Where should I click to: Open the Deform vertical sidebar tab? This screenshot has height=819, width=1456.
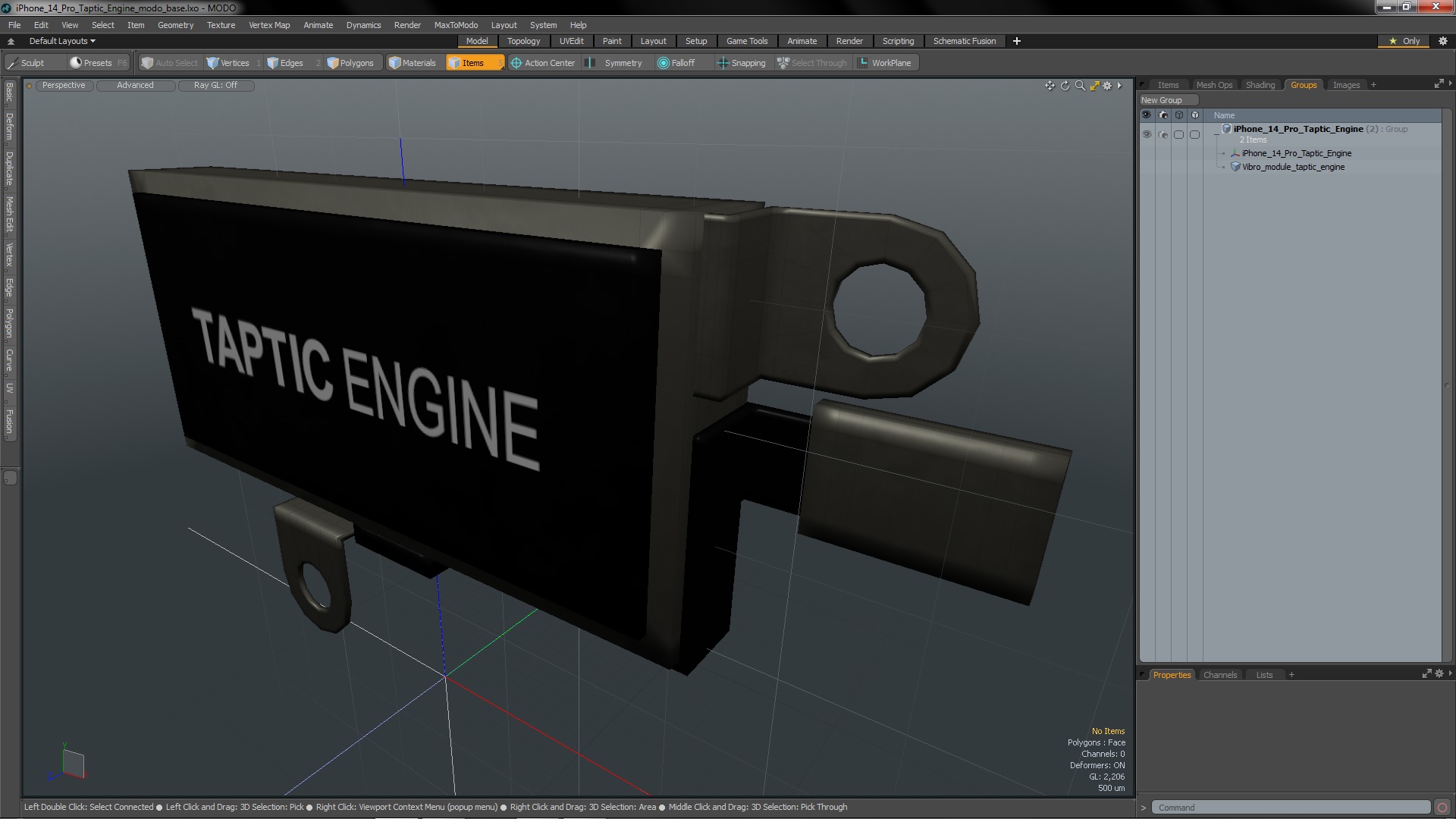coord(9,127)
